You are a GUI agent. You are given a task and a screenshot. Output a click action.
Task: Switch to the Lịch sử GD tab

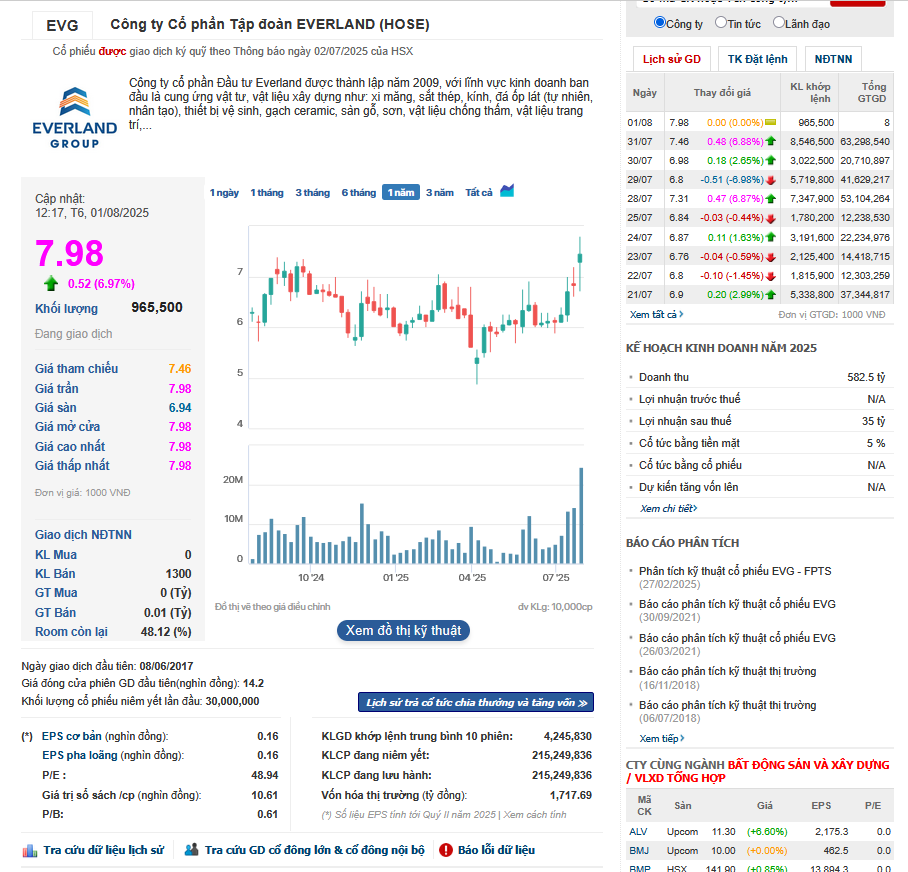[672, 59]
